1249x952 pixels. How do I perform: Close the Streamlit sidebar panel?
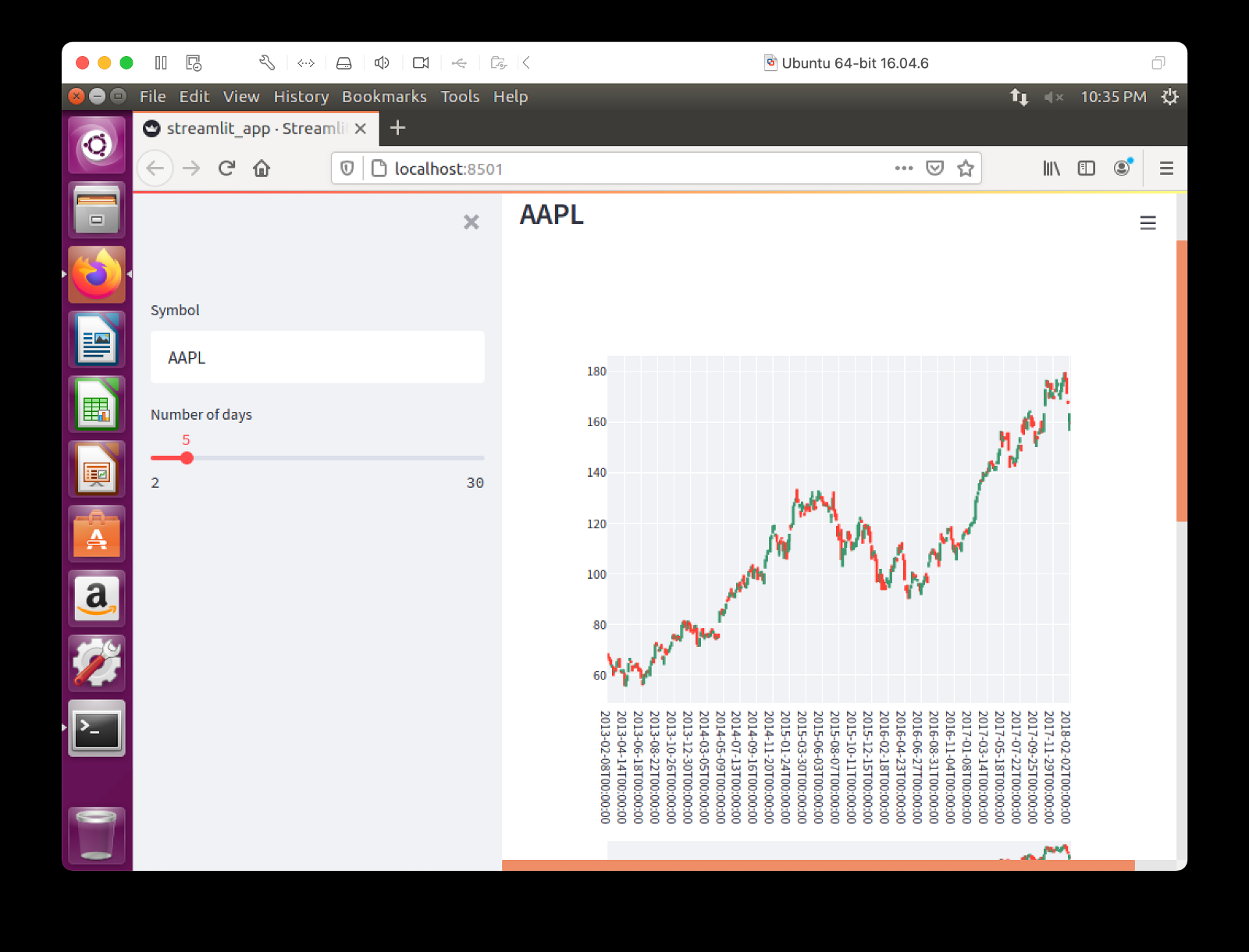[x=471, y=222]
